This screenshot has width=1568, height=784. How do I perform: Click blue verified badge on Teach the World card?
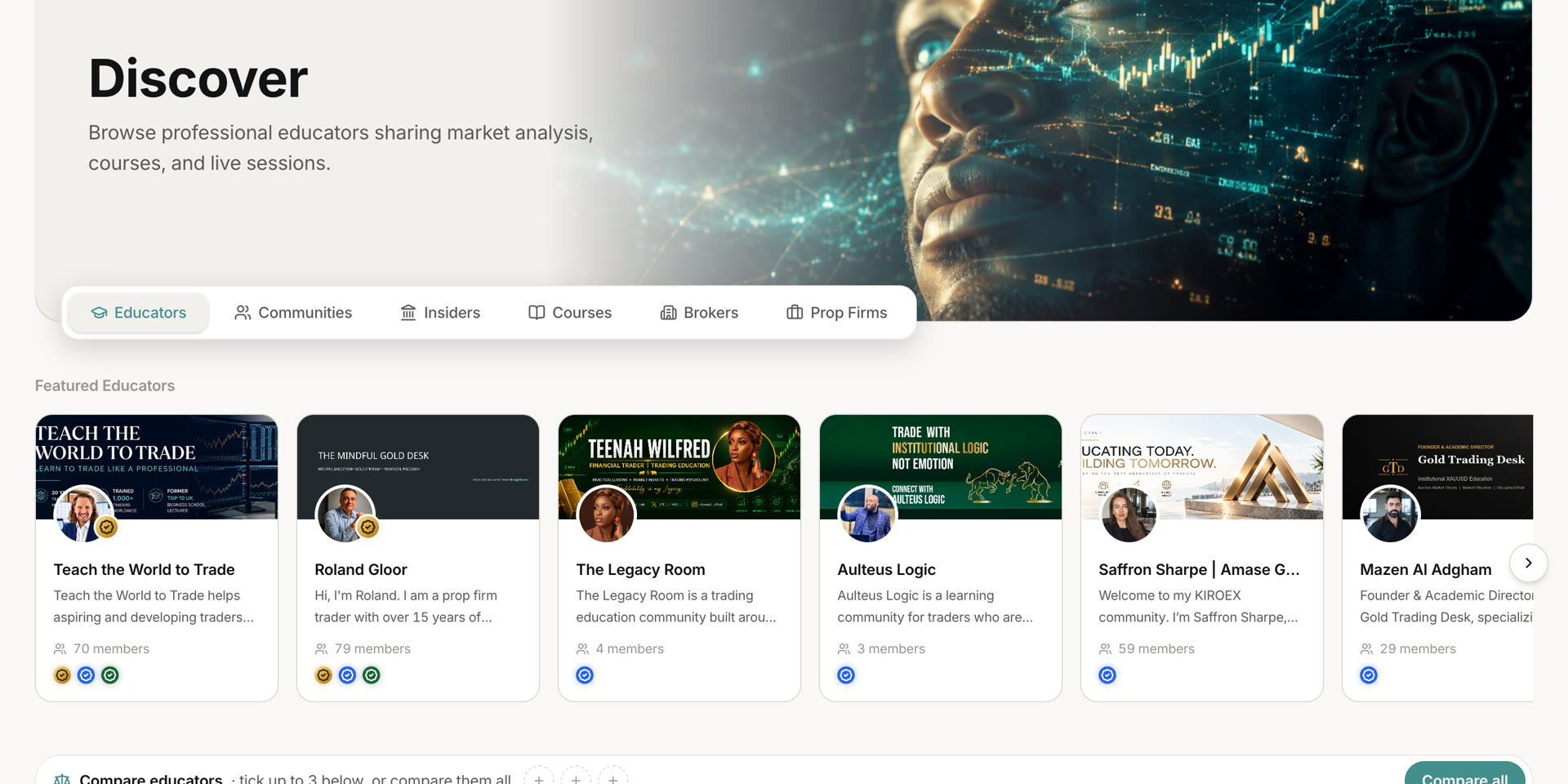(86, 675)
